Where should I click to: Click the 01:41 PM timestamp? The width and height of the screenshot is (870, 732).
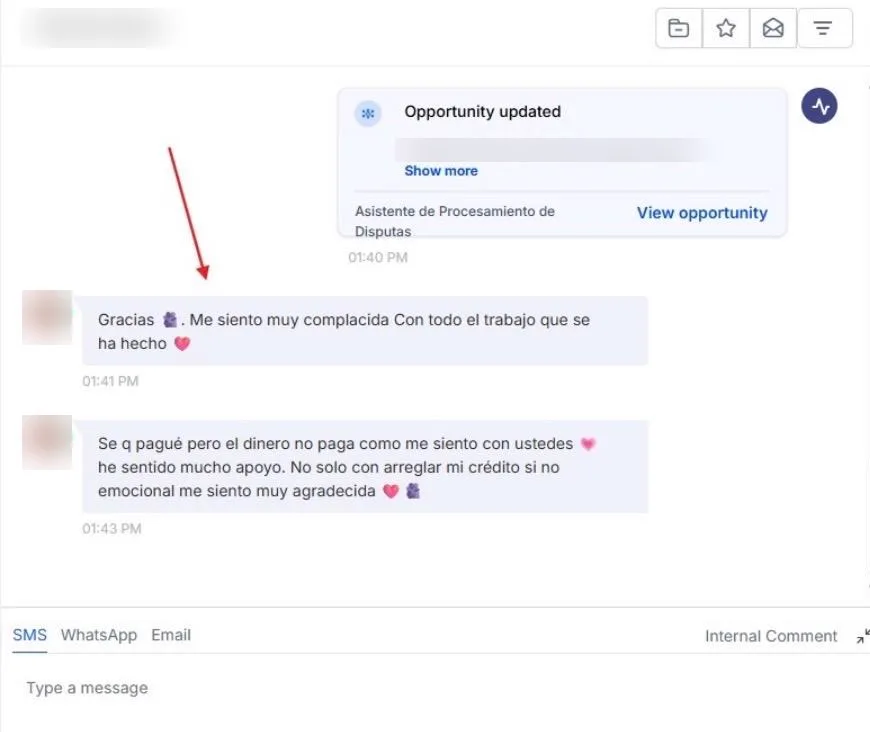[110, 381]
